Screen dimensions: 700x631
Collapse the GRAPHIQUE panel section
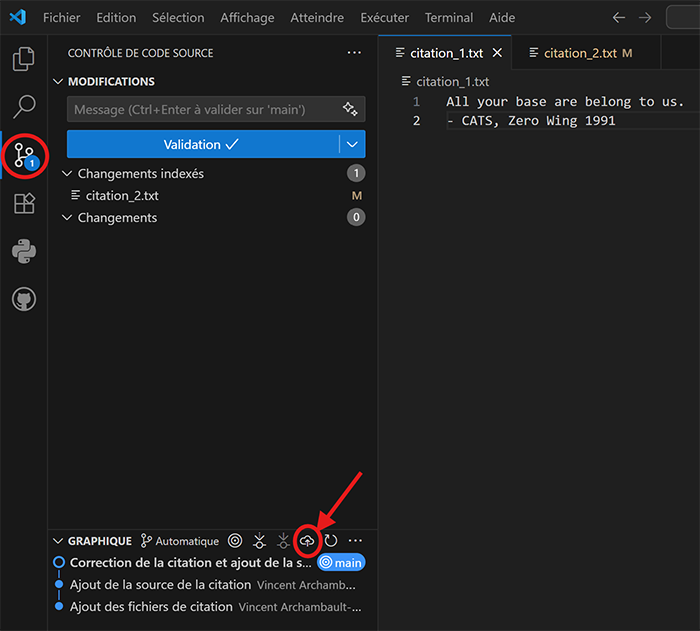tap(57, 541)
